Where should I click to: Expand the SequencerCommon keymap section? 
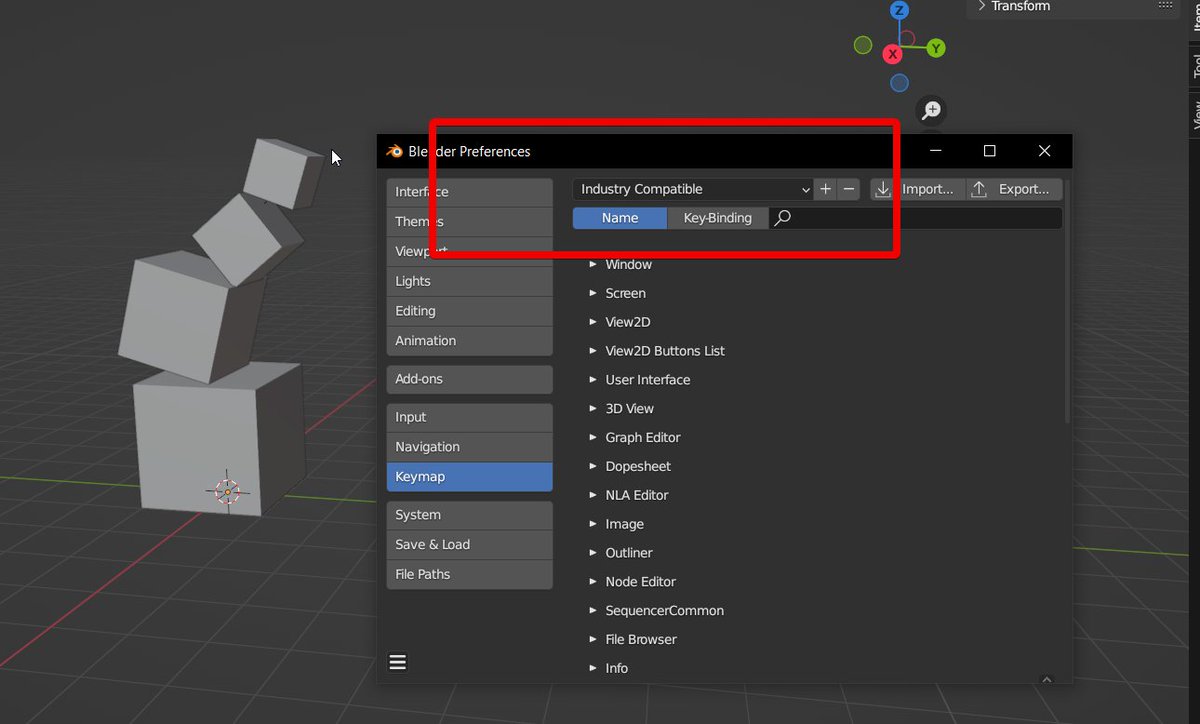(x=593, y=610)
